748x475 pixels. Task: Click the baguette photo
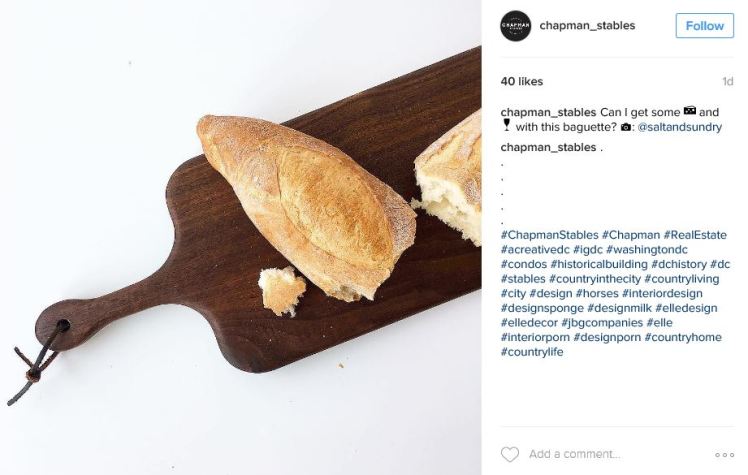click(240, 238)
